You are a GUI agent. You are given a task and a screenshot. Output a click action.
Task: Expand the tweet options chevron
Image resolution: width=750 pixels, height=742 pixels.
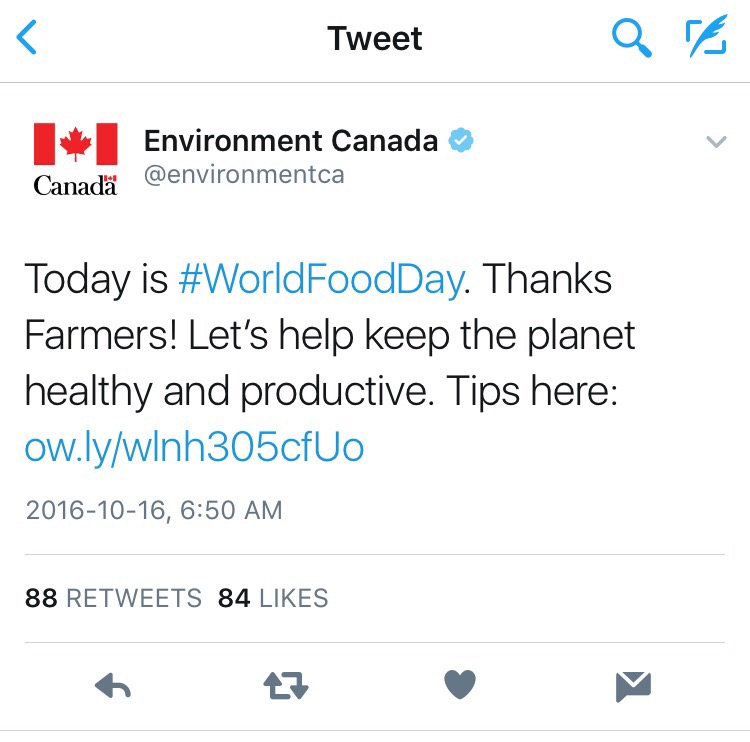pos(715,142)
